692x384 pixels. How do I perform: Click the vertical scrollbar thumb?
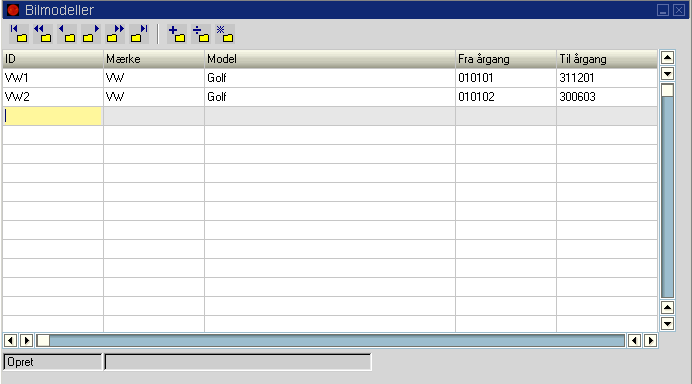(667, 90)
